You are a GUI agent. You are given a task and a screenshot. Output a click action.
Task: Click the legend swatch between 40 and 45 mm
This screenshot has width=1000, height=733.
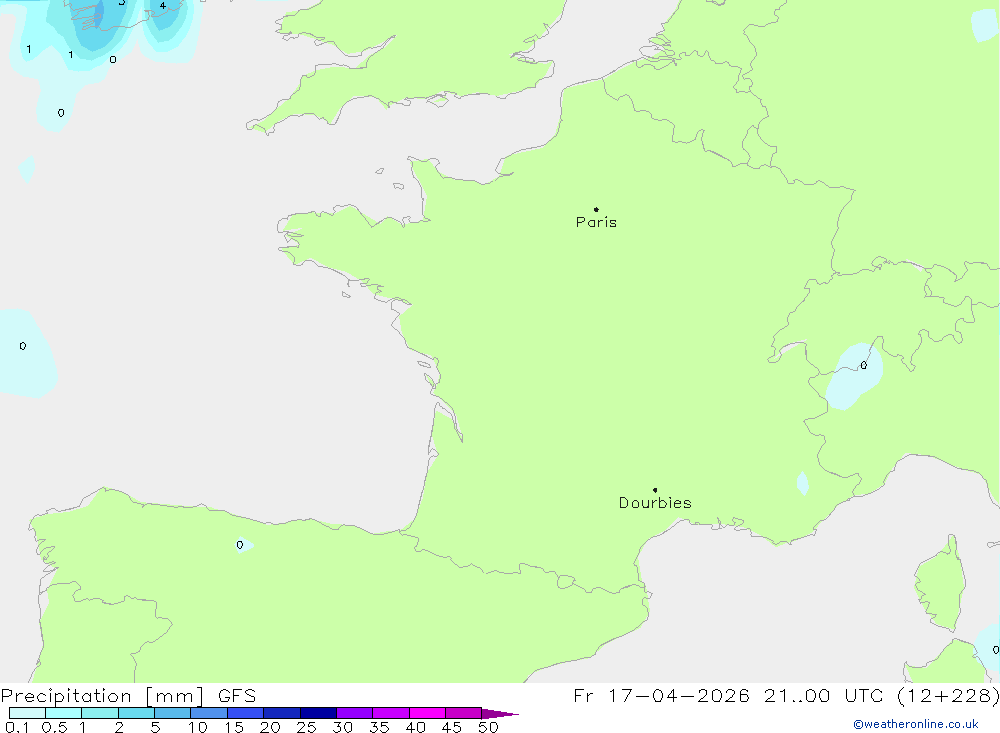tap(427, 713)
